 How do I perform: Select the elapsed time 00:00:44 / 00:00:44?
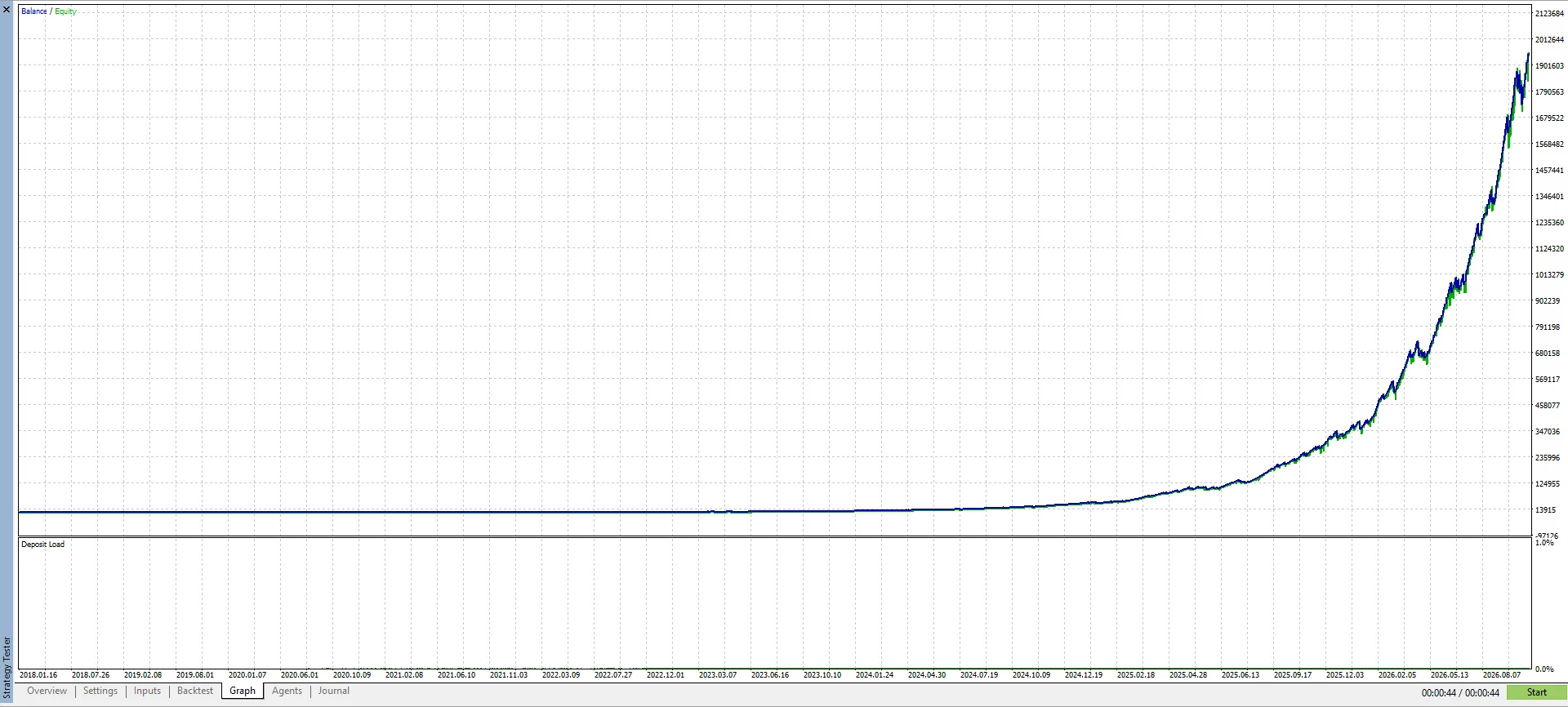coord(1460,693)
